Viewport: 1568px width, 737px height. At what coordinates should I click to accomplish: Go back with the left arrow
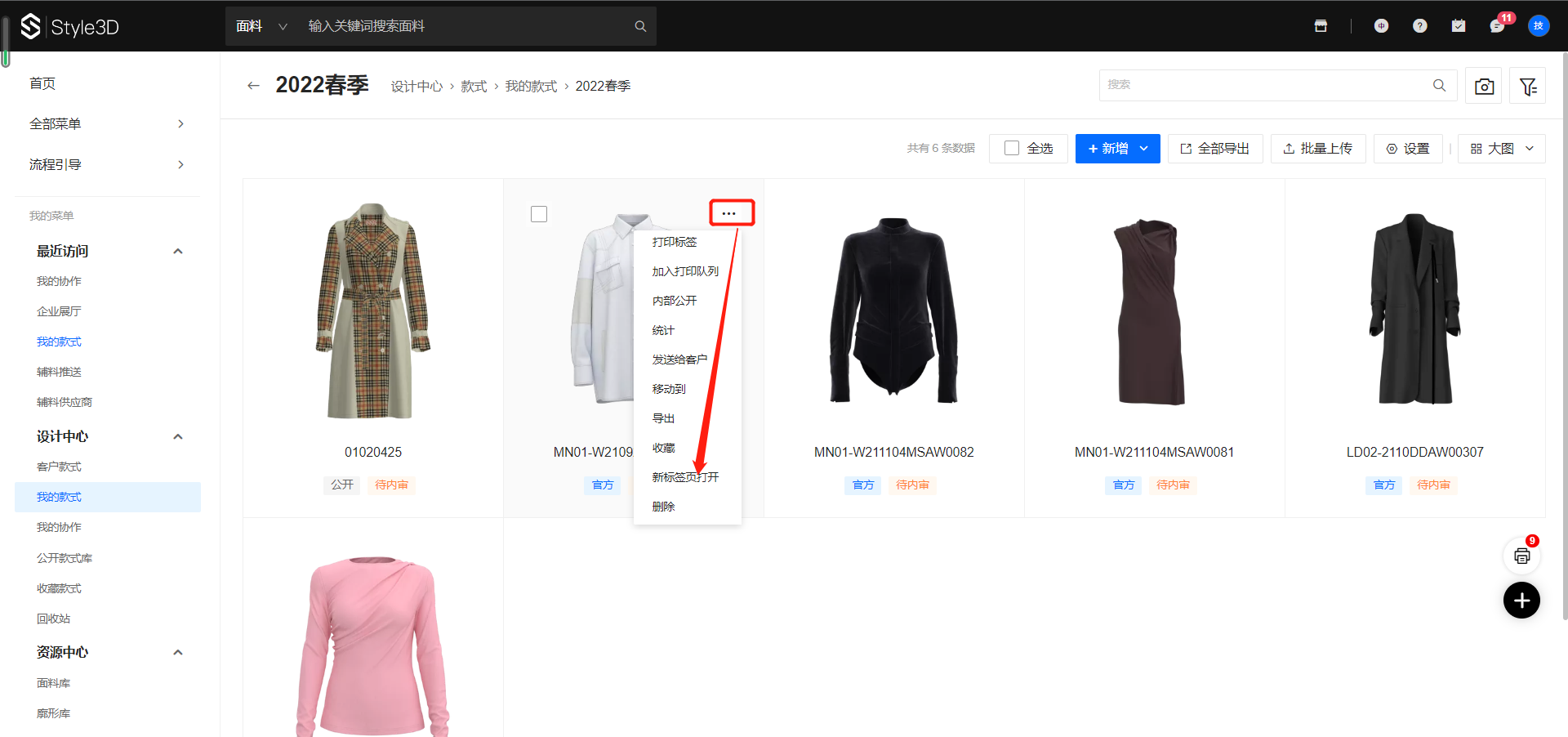click(x=253, y=86)
